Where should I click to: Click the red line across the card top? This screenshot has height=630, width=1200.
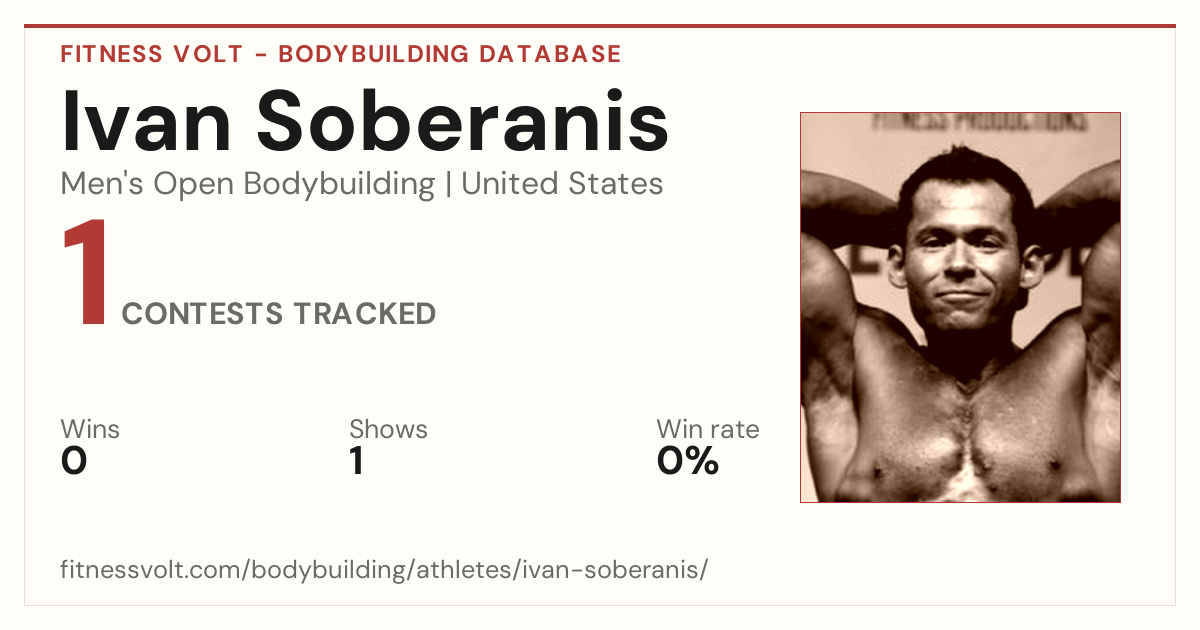(x=600, y=26)
